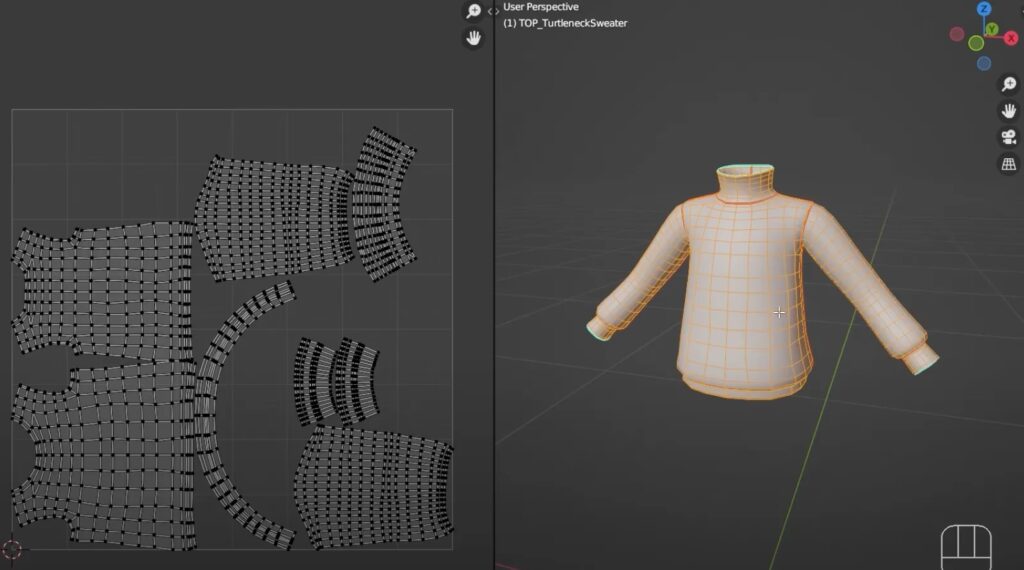This screenshot has width=1024, height=570.
Task: Select the UV editor pan hand icon
Action: 473,38
